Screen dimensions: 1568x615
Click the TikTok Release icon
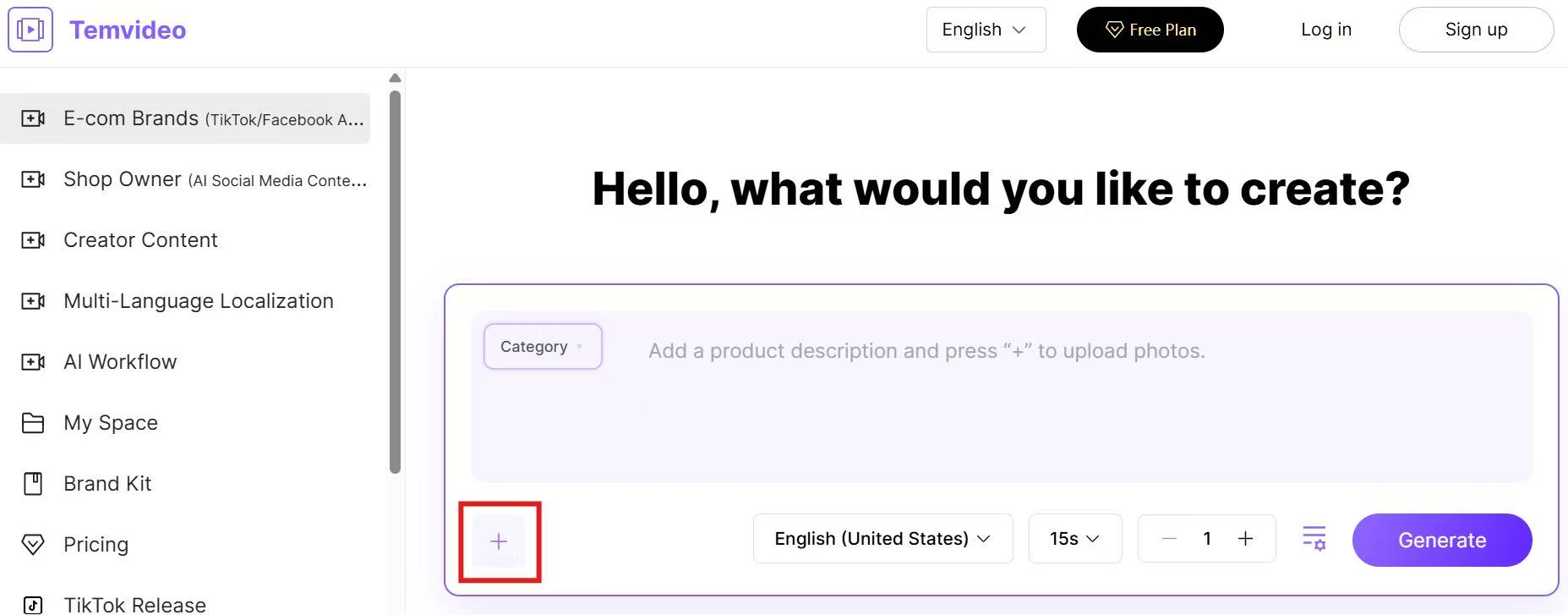point(33,604)
